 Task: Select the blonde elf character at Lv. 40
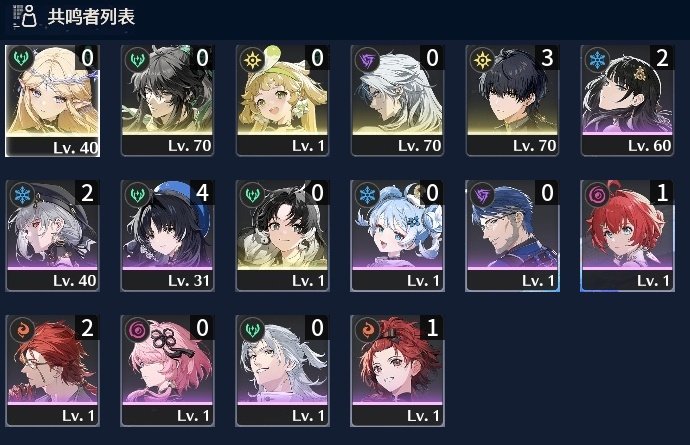point(52,101)
